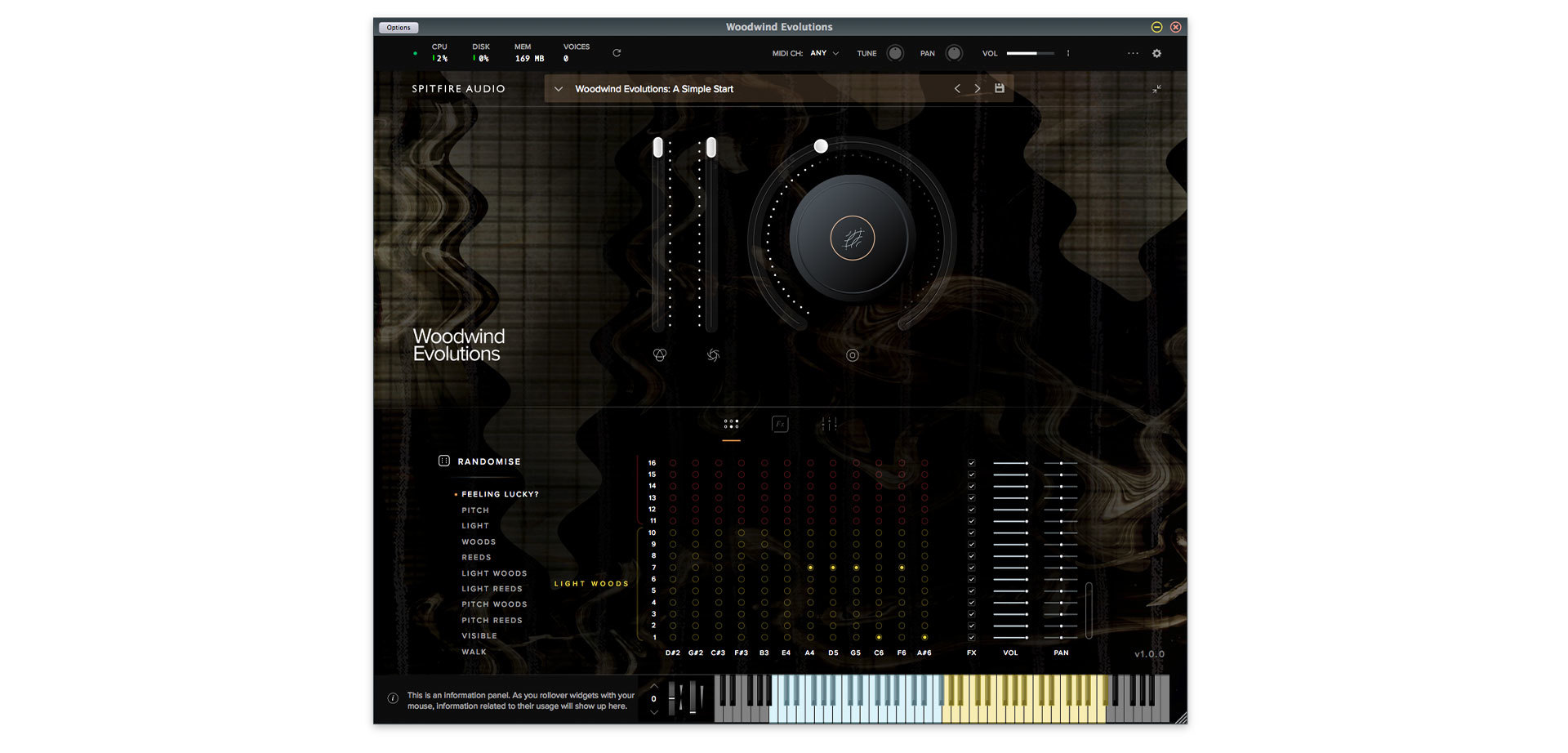Open the settings gear in top bar
The height and width of the screenshot is (753, 1568).
click(1156, 53)
